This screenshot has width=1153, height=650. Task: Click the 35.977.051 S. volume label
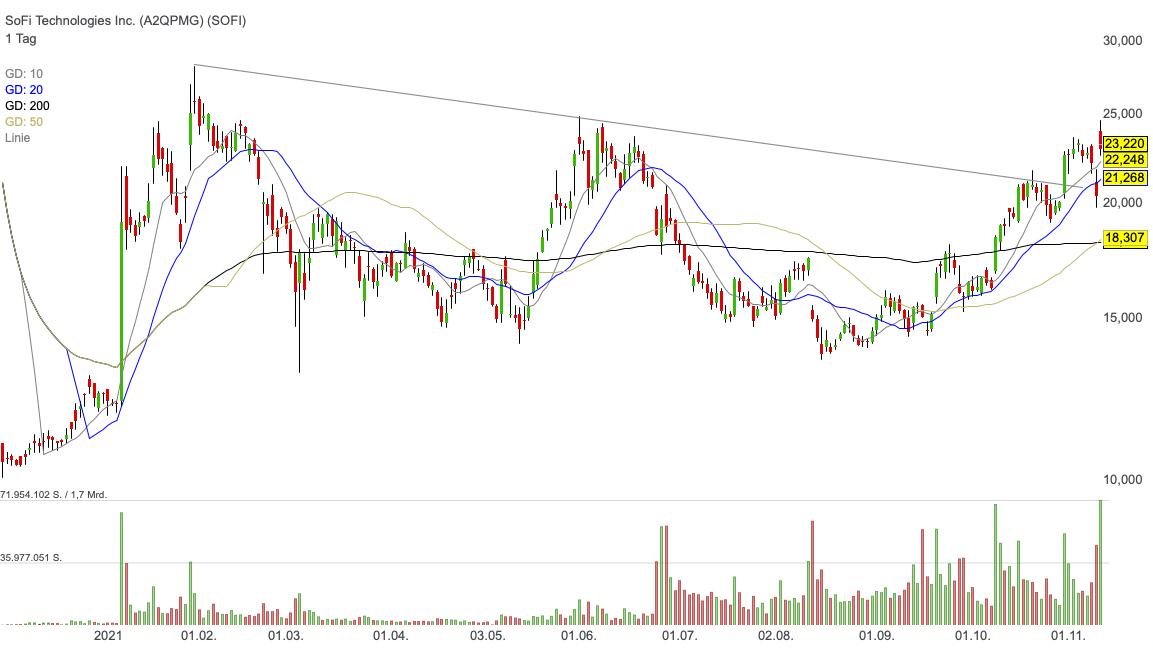pos(31,558)
